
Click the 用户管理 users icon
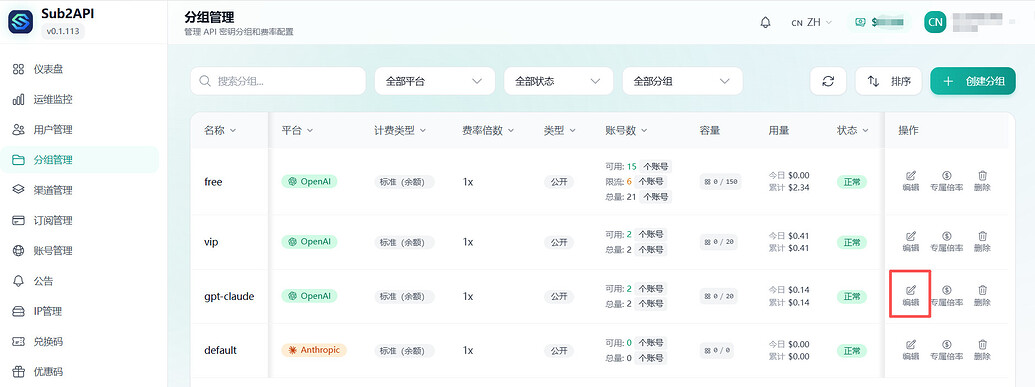pos(18,130)
